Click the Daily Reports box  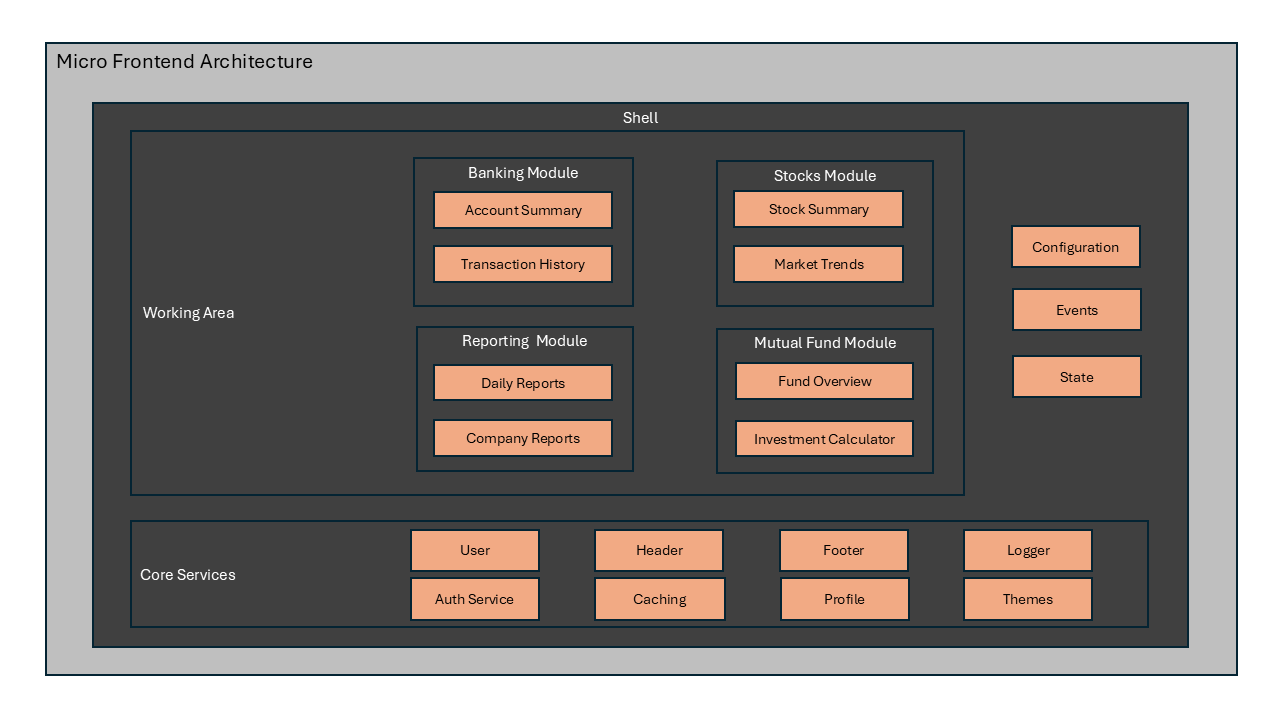[523, 383]
